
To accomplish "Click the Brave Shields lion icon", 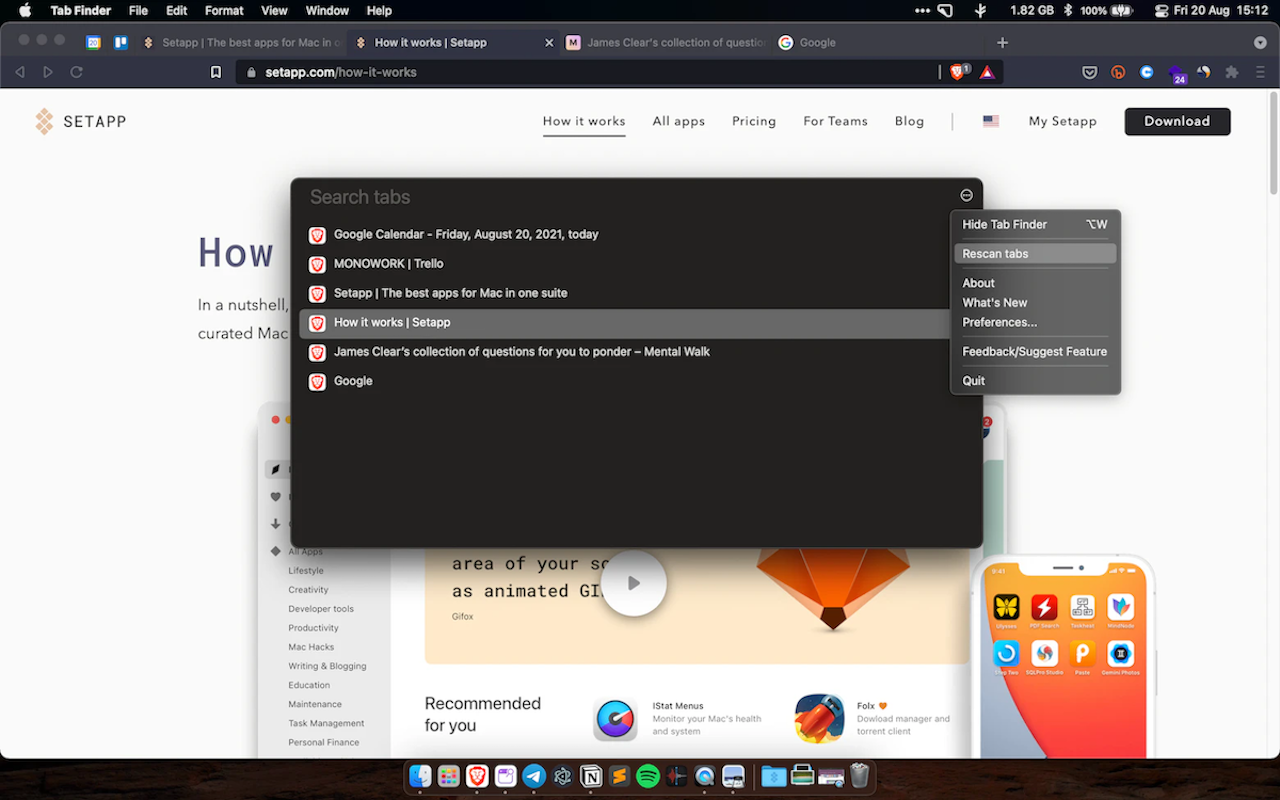I will 957,72.
